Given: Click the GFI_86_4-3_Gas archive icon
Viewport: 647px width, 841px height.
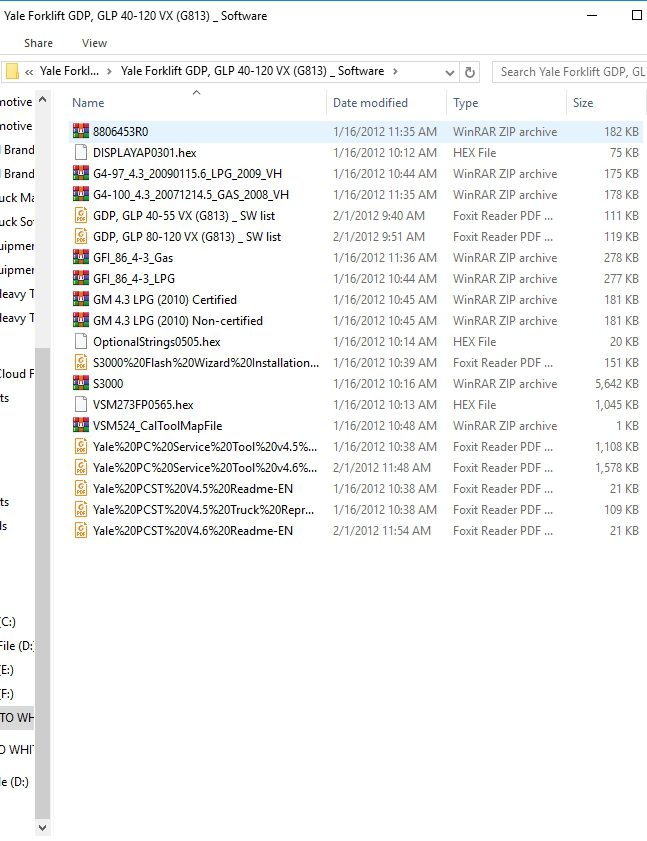Looking at the screenshot, I should tap(80, 257).
